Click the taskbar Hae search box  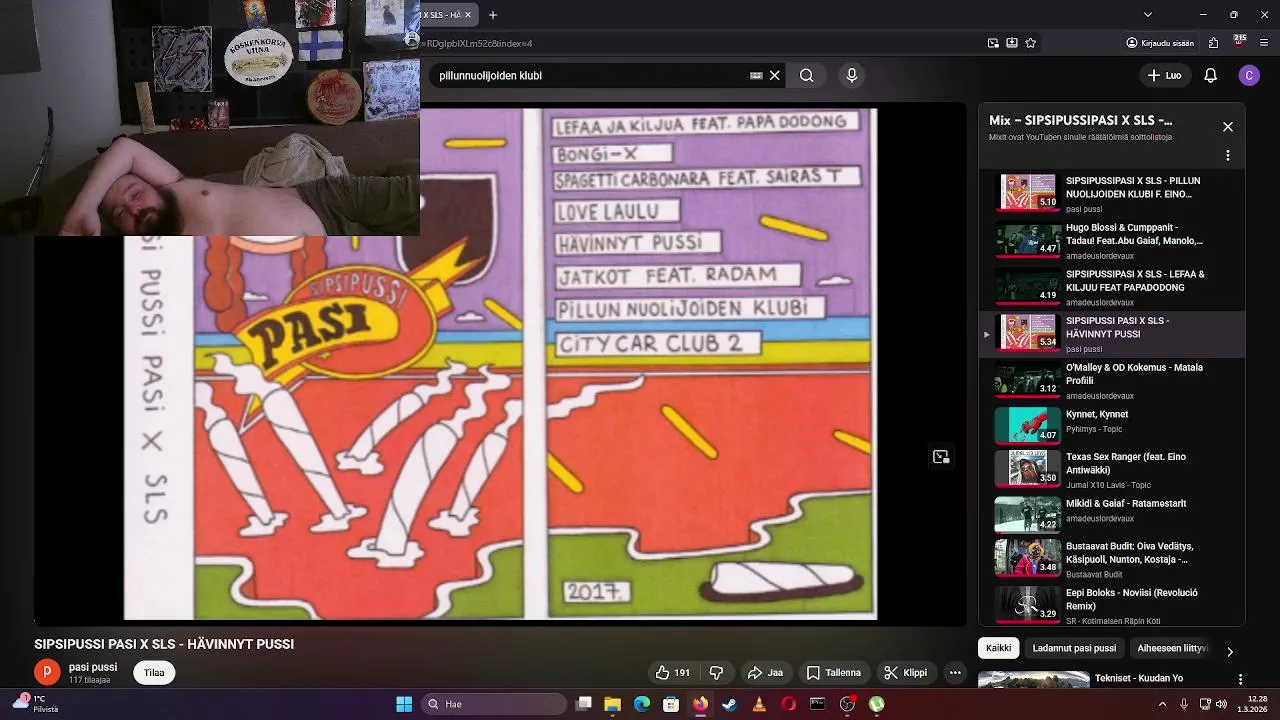click(494, 704)
